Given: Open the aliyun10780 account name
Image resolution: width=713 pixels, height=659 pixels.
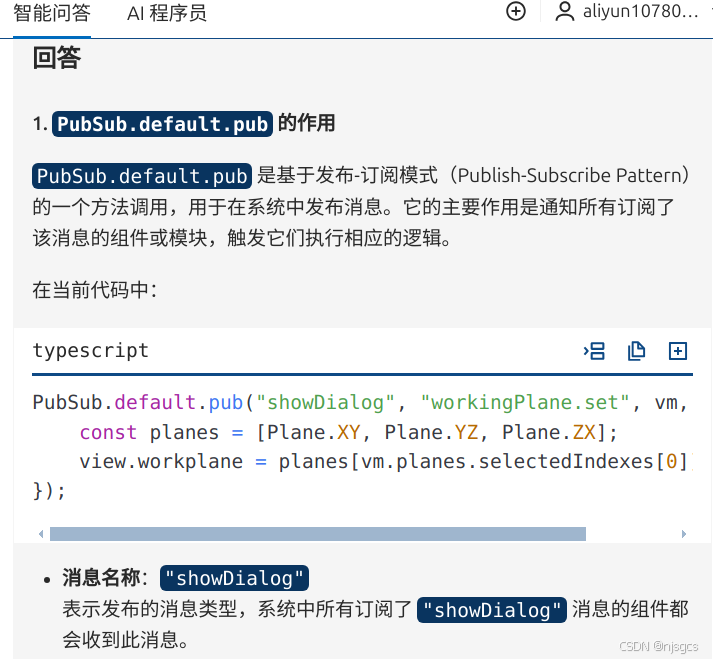Looking at the screenshot, I should 640,11.
